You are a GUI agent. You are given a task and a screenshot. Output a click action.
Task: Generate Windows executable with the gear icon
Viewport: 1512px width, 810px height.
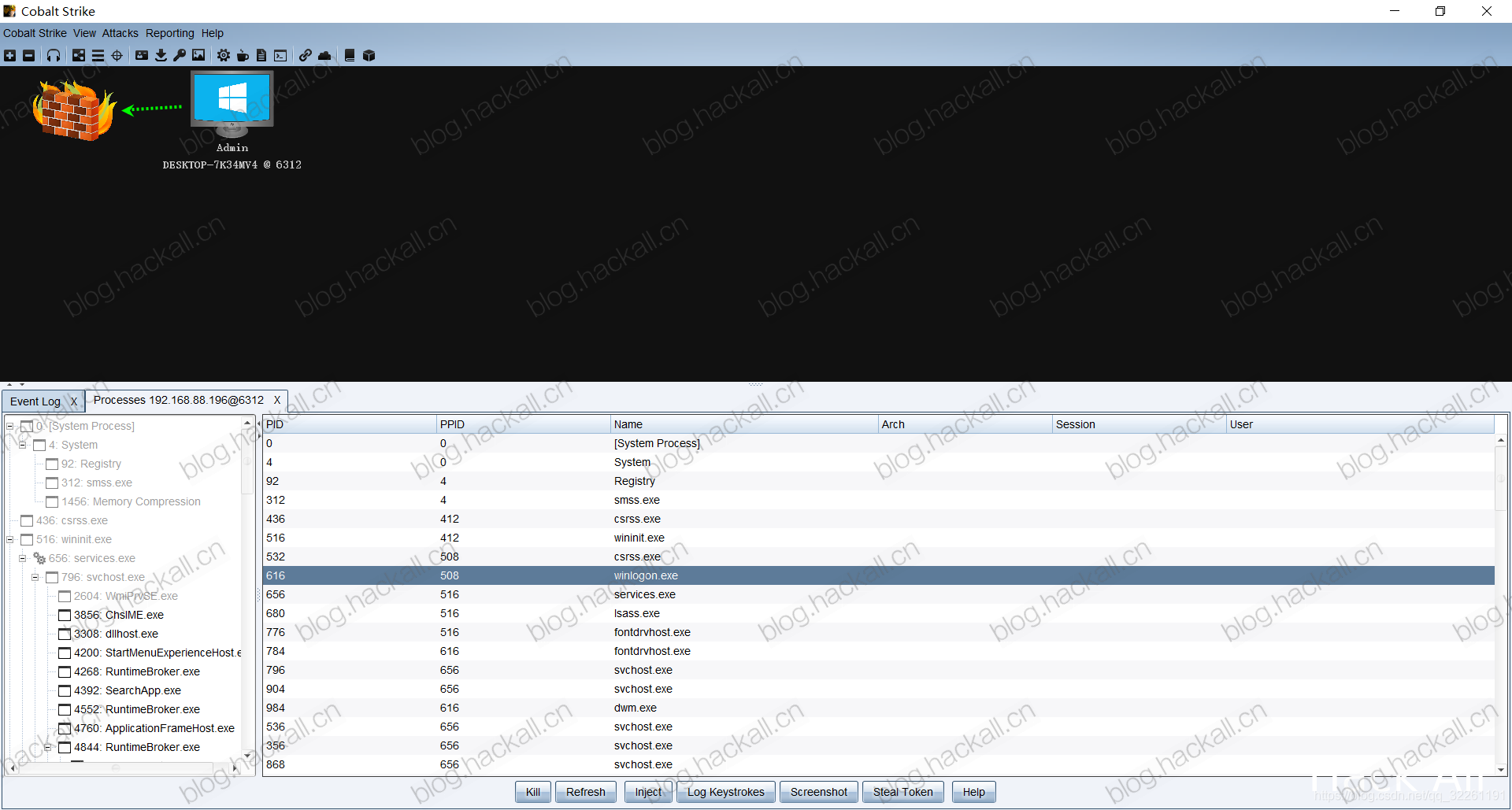(224, 55)
